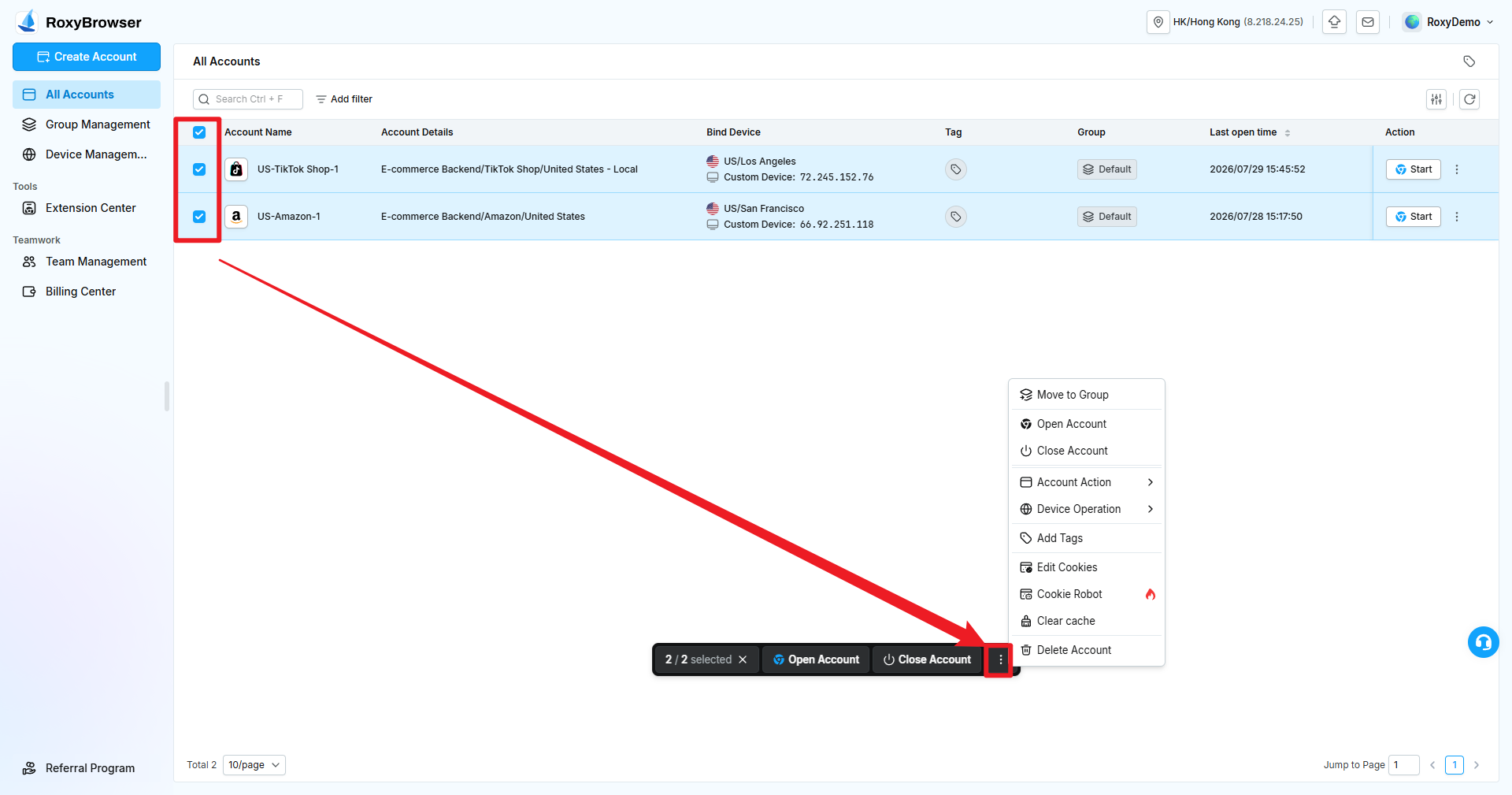Click the HK/Hong Kong location text
Image resolution: width=1512 pixels, height=795 pixels.
tap(1206, 22)
